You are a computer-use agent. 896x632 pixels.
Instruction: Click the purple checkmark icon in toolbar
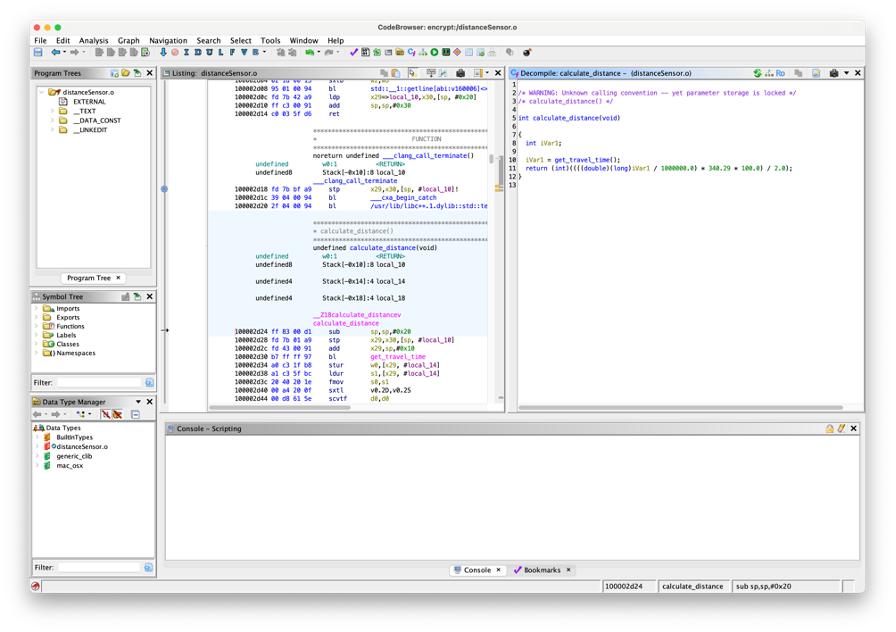coord(353,52)
